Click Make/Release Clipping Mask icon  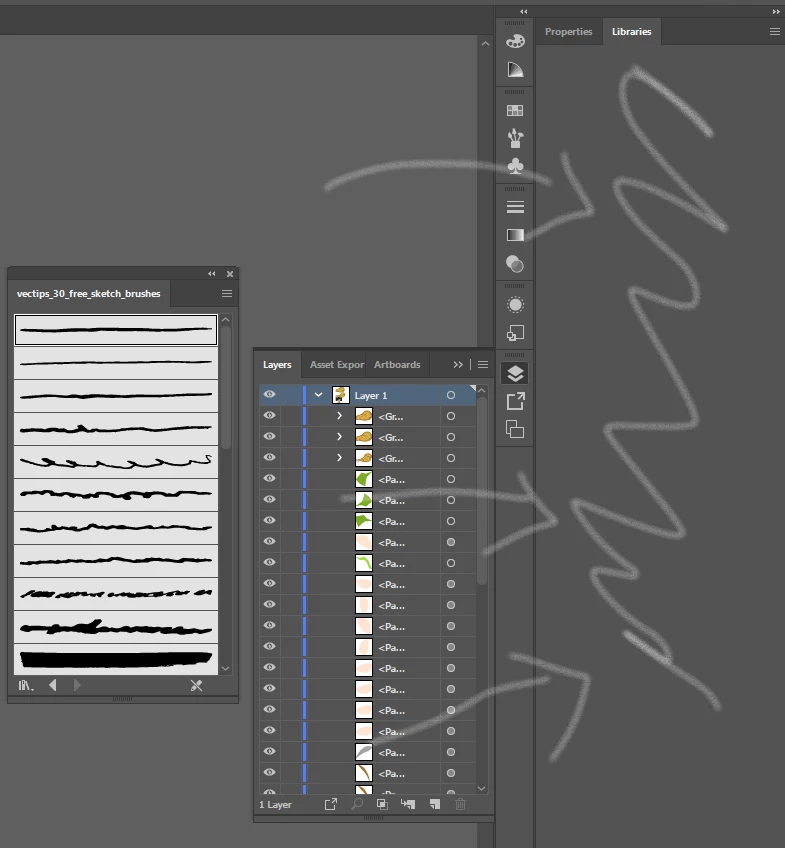coord(382,804)
